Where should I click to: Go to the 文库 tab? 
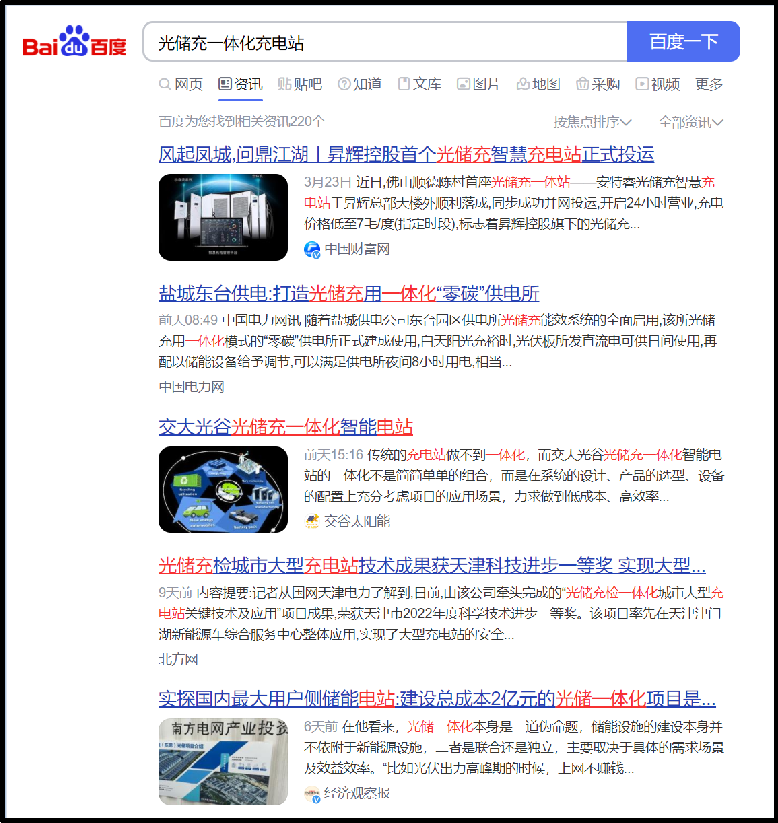tap(419, 84)
